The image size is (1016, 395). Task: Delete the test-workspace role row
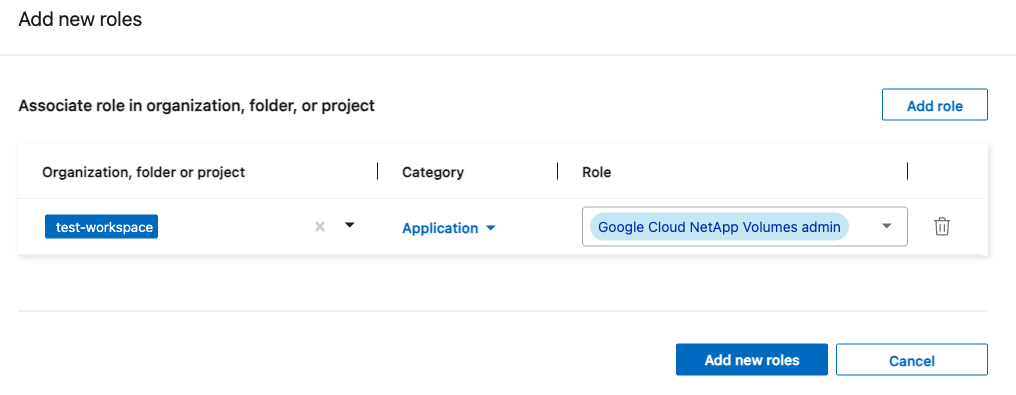point(941,227)
